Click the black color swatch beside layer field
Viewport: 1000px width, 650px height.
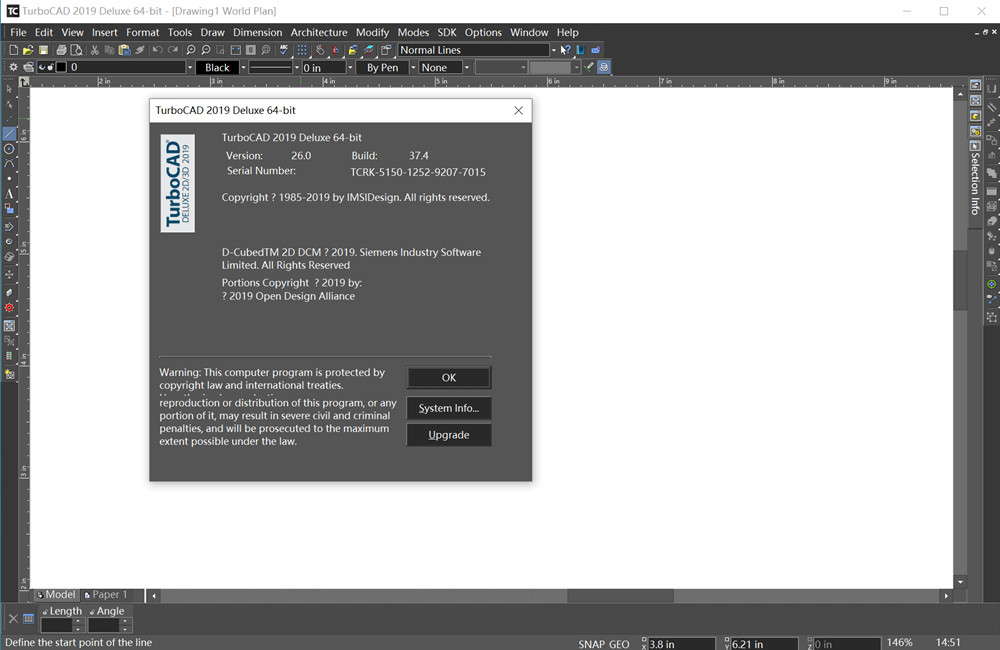pos(61,68)
